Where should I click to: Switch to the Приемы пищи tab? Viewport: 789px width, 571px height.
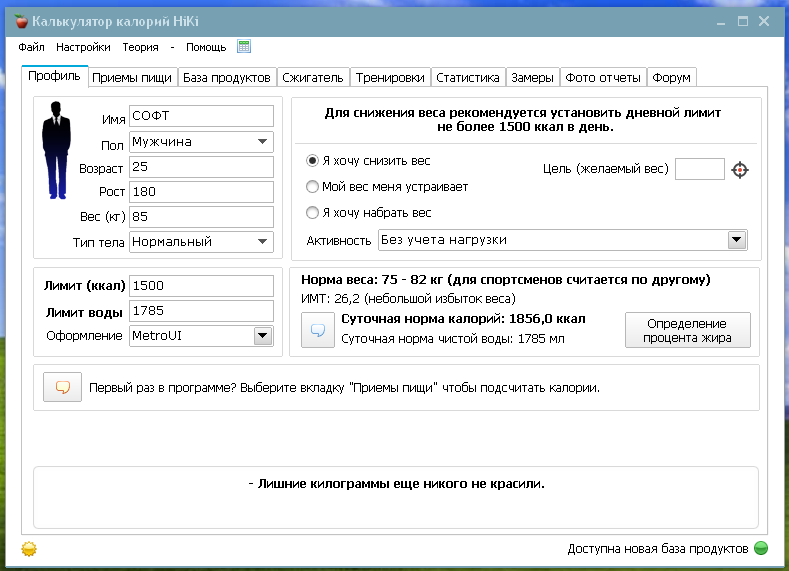[132, 77]
